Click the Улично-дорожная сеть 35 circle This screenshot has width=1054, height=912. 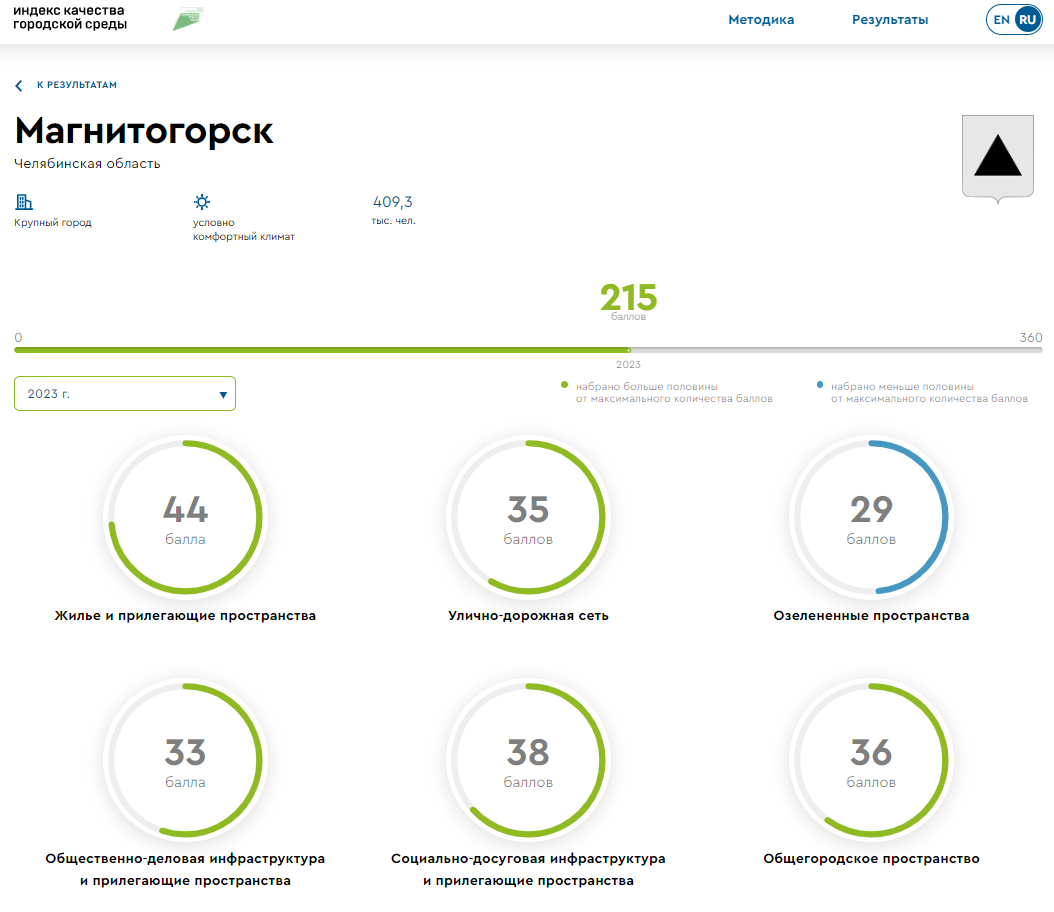click(528, 517)
